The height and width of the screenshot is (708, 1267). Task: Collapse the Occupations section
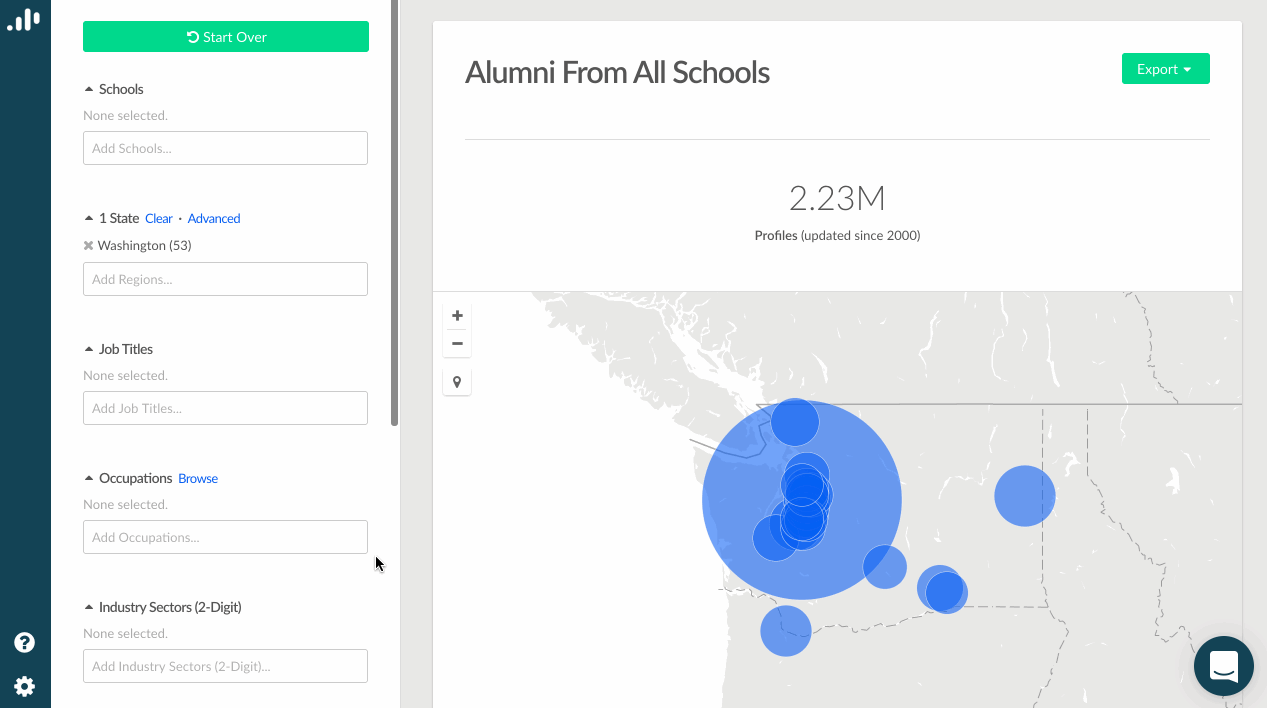(x=89, y=478)
